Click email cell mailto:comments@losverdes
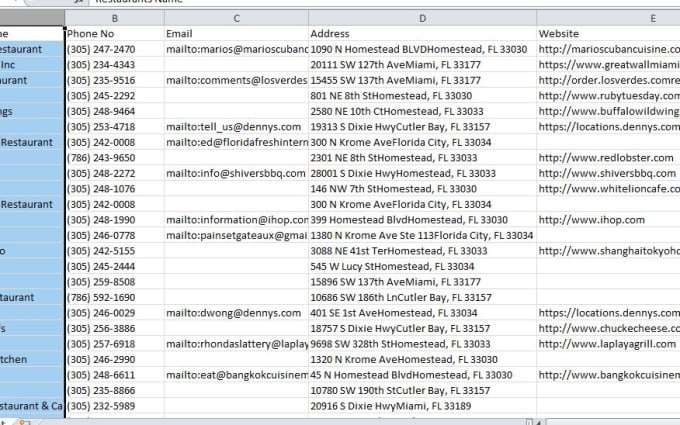 [236, 80]
